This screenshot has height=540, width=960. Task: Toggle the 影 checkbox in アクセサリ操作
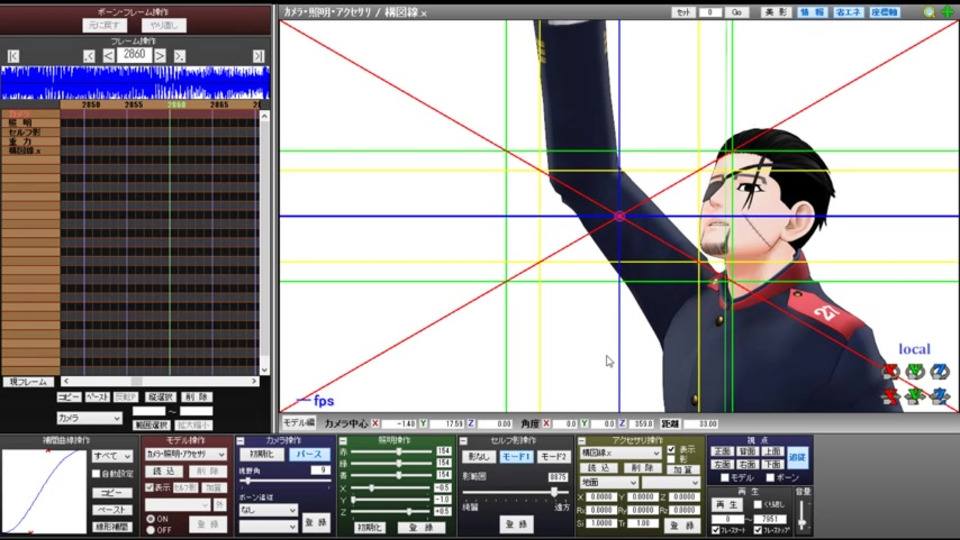tap(672, 459)
